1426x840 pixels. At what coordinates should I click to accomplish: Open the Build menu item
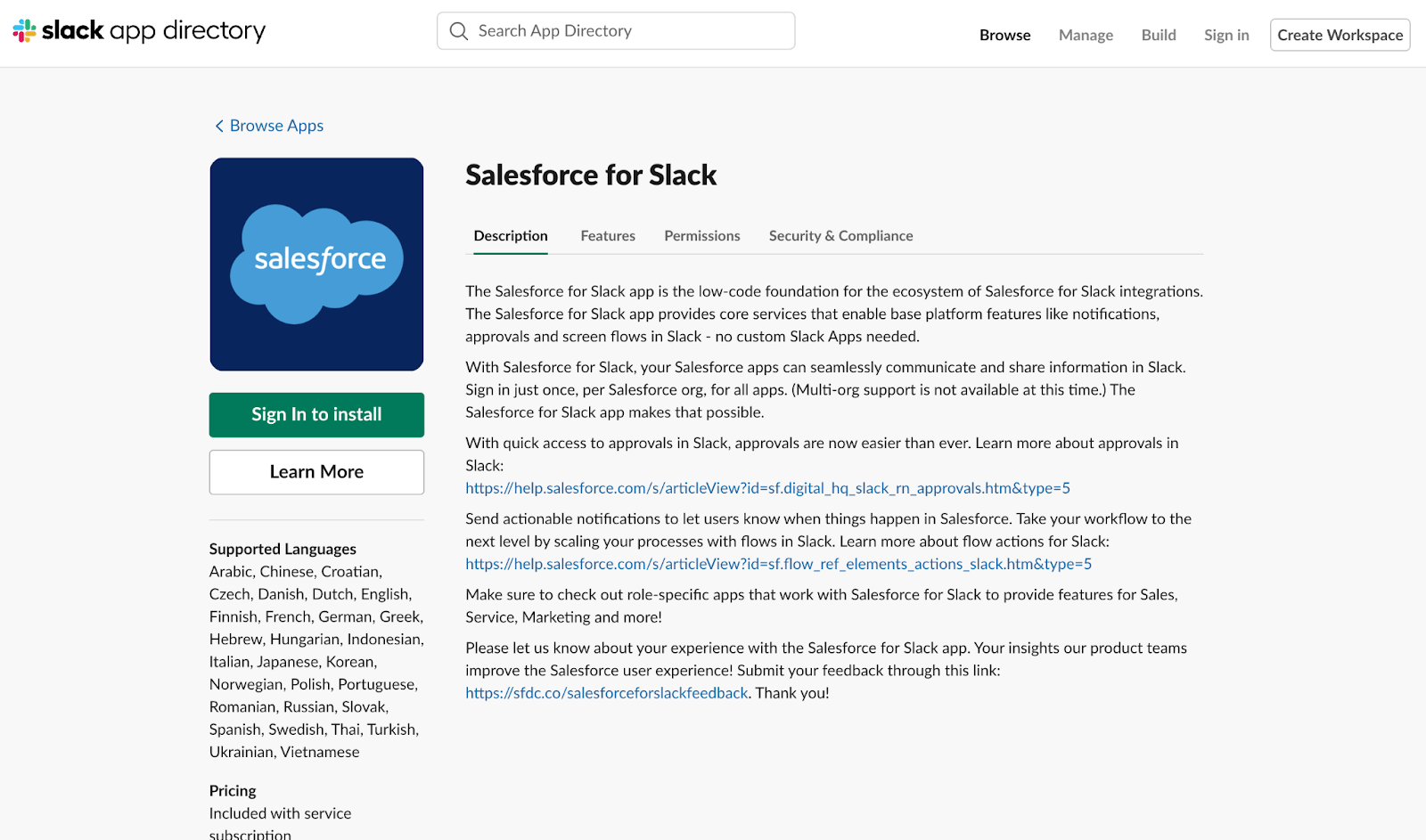click(1158, 35)
